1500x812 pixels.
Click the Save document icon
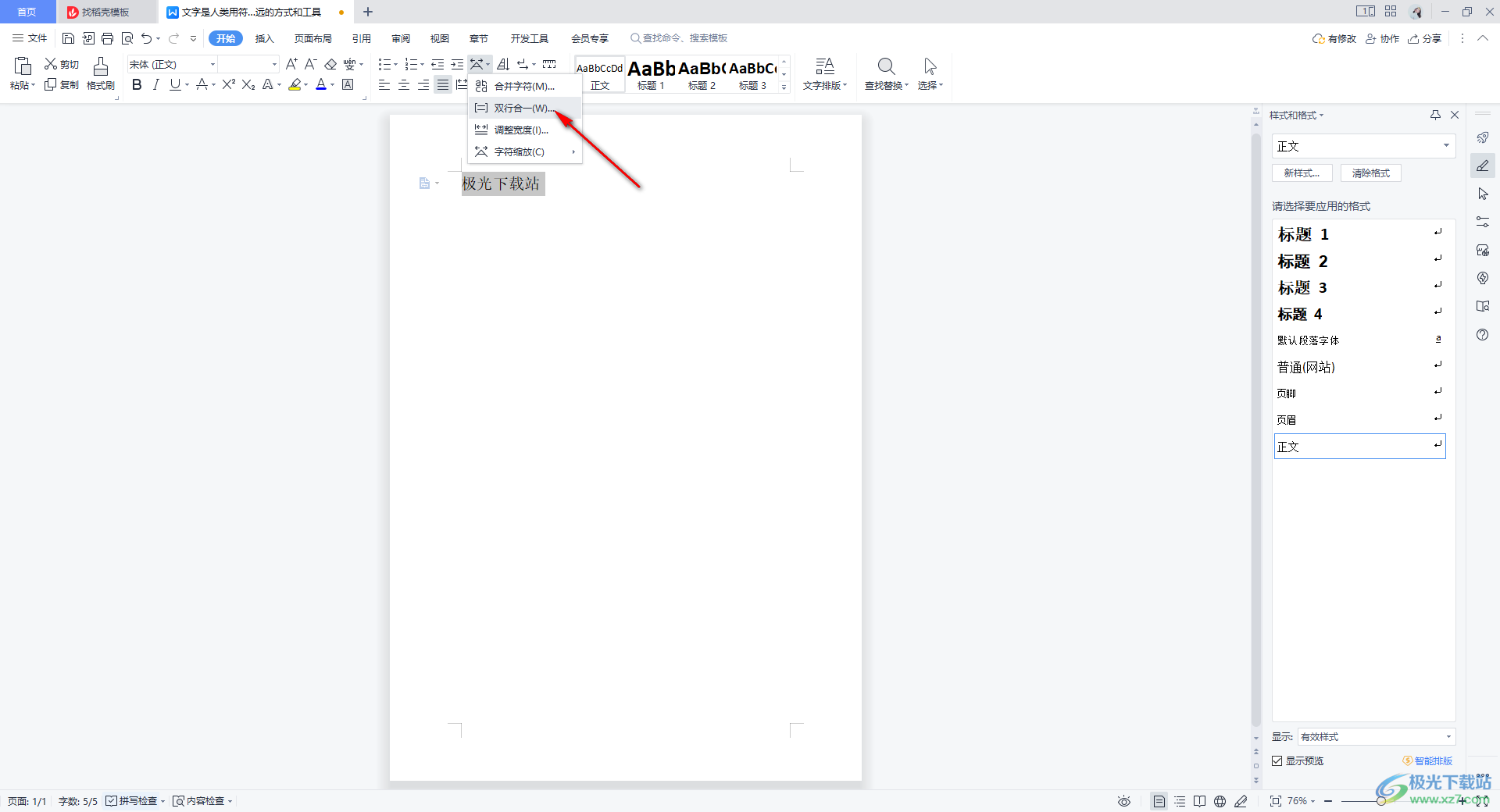68,38
